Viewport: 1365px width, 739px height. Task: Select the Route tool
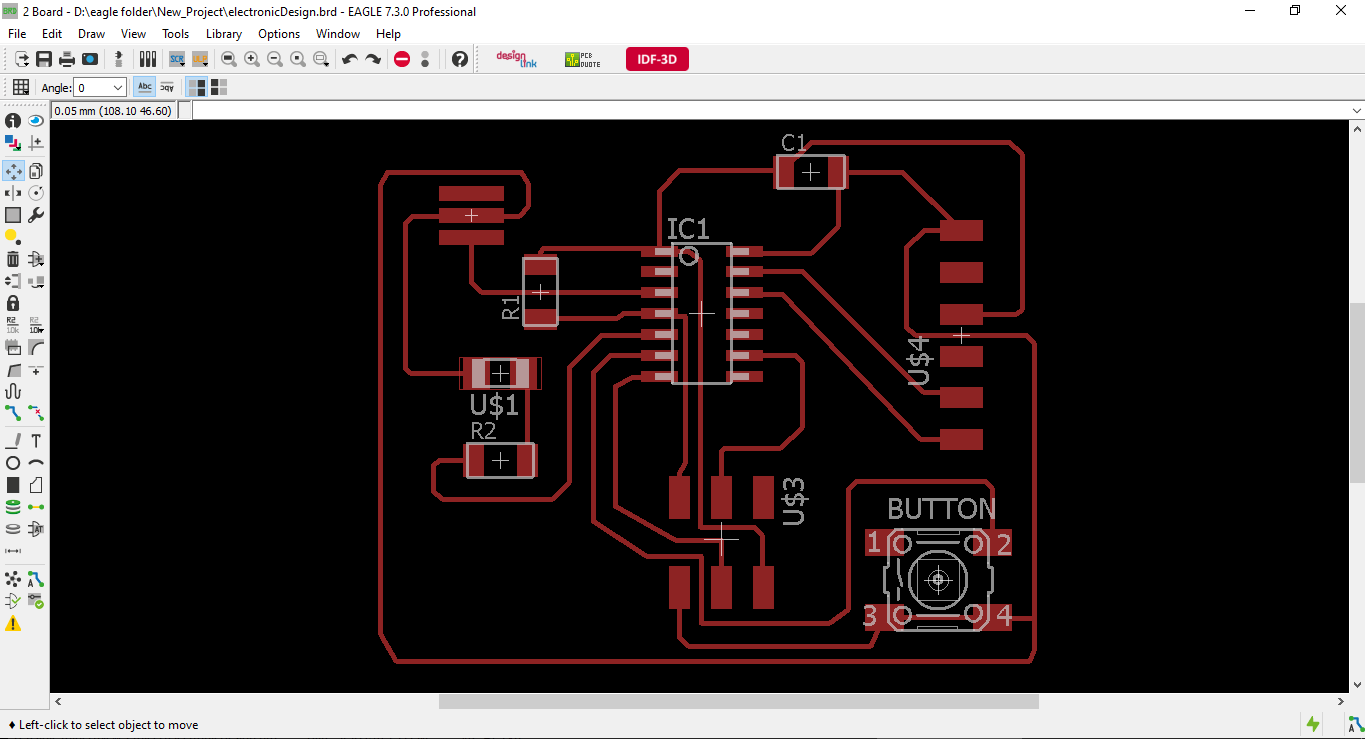pyautogui.click(x=13, y=413)
